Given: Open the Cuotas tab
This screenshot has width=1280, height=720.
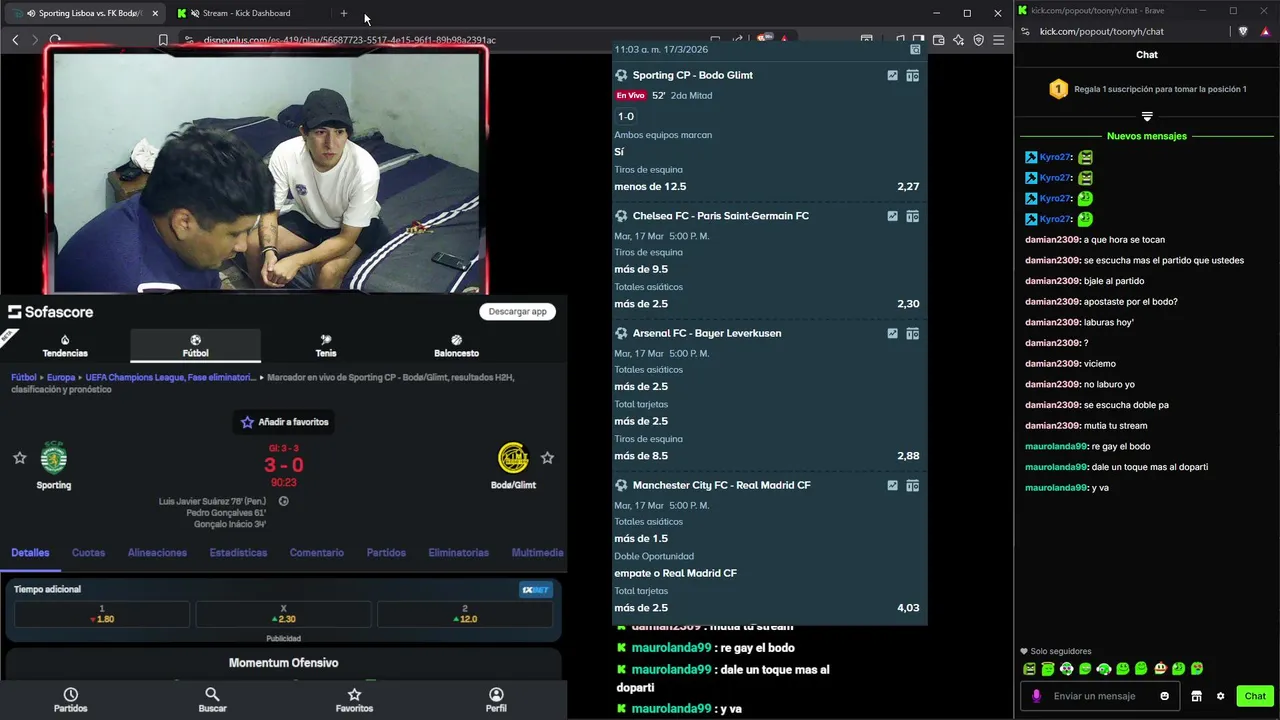Looking at the screenshot, I should [88, 552].
